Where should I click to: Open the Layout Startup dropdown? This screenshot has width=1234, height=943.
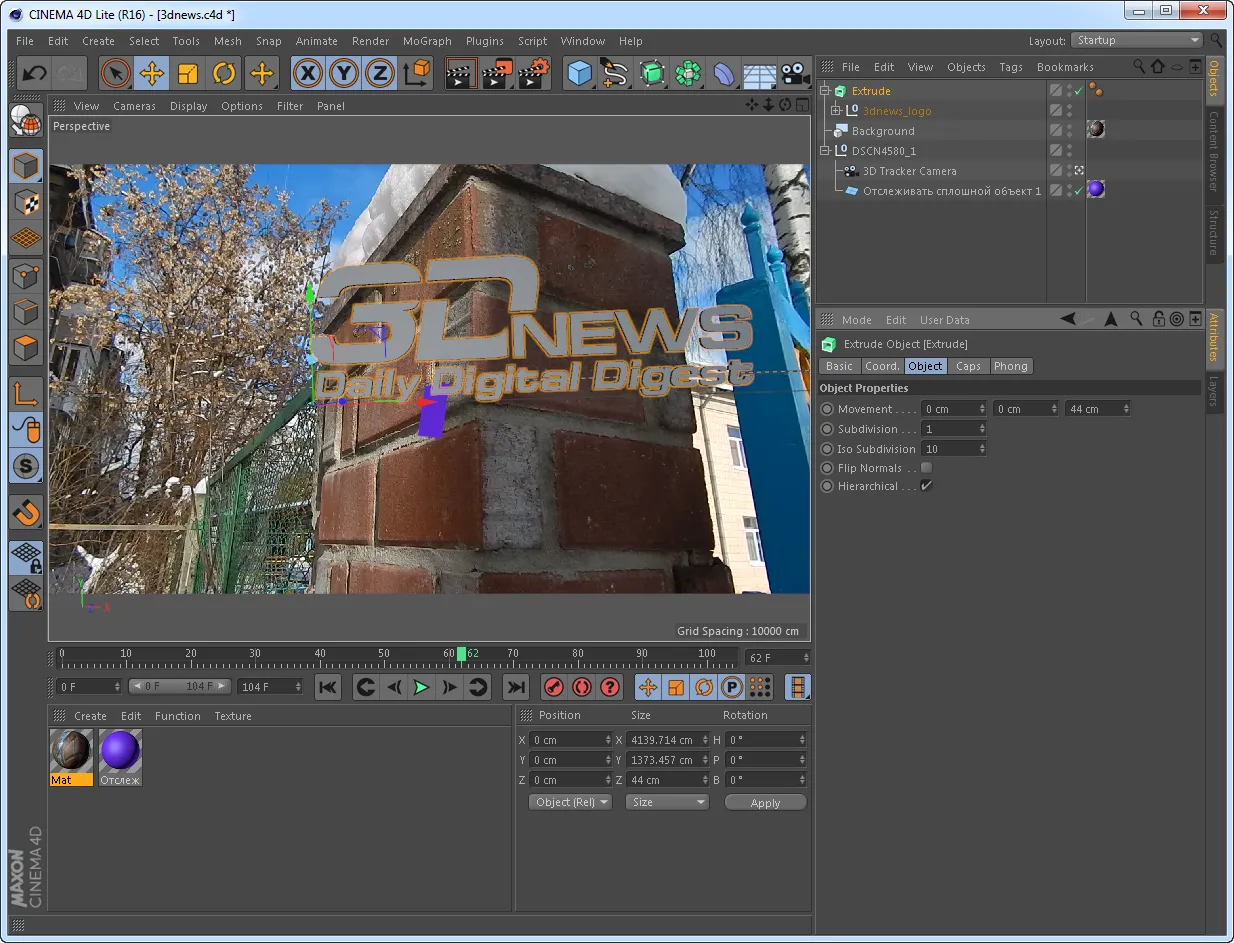(x=1137, y=40)
